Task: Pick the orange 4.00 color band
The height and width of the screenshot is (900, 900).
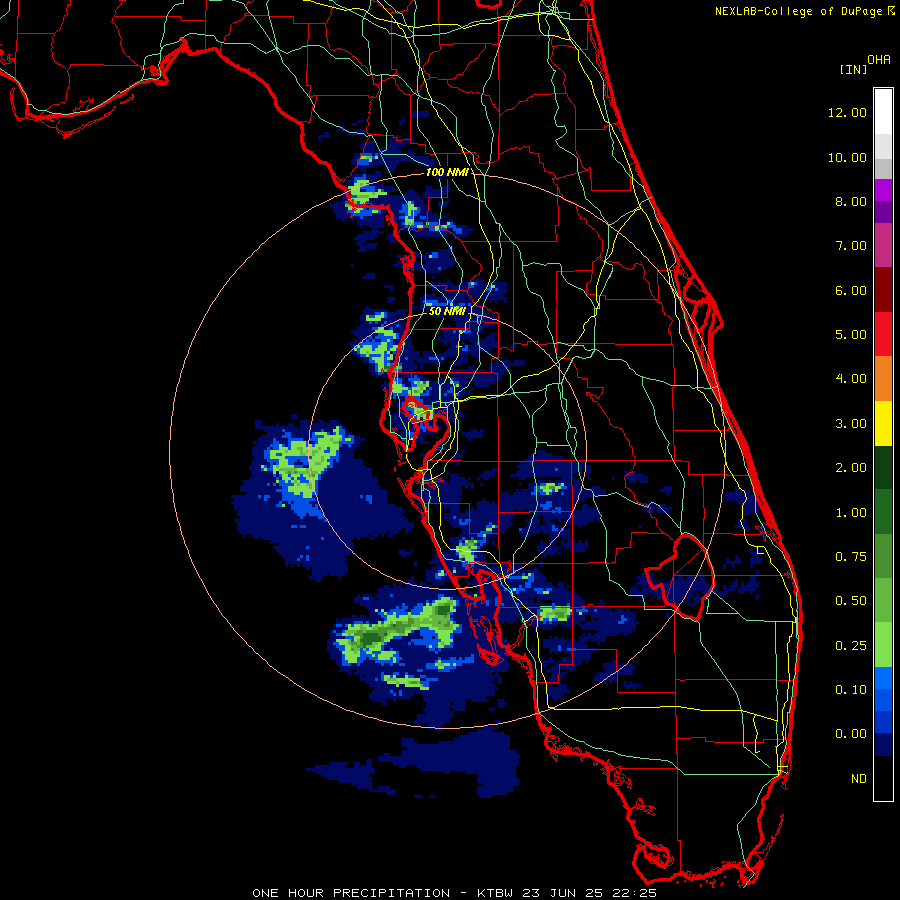Action: (x=883, y=379)
